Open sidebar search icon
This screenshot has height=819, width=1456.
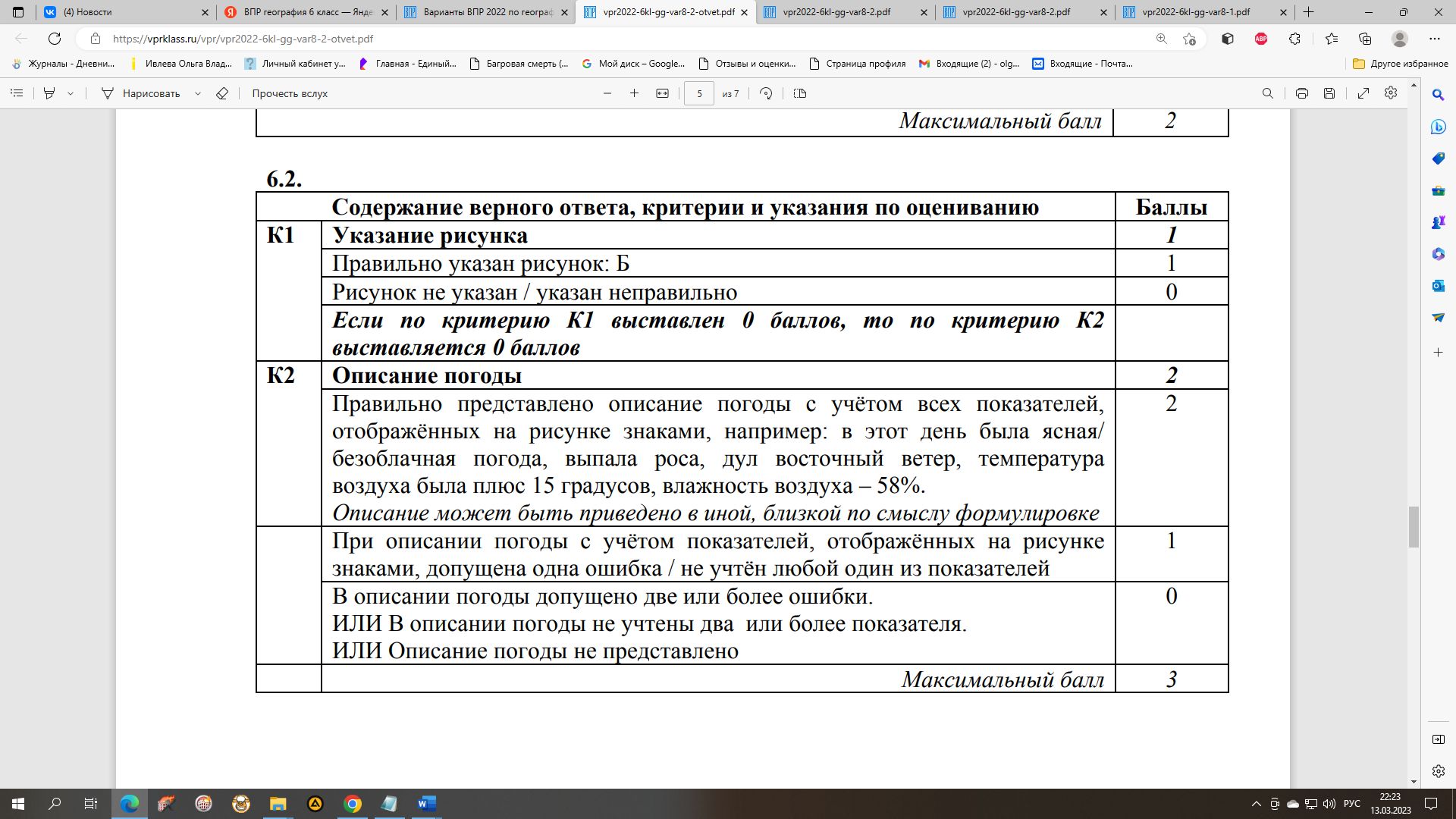coord(1438,96)
